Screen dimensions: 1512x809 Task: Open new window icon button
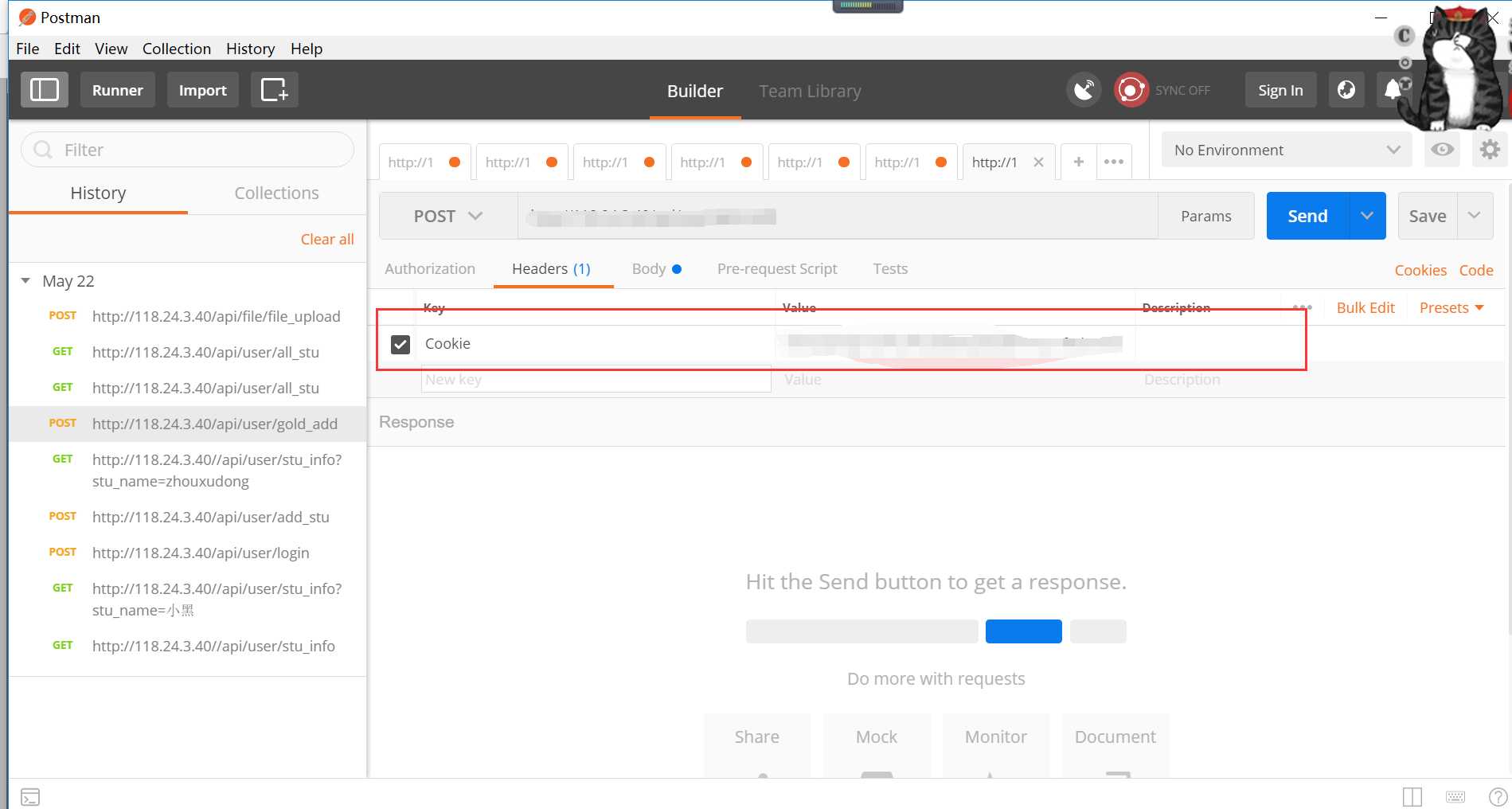pyautogui.click(x=275, y=90)
